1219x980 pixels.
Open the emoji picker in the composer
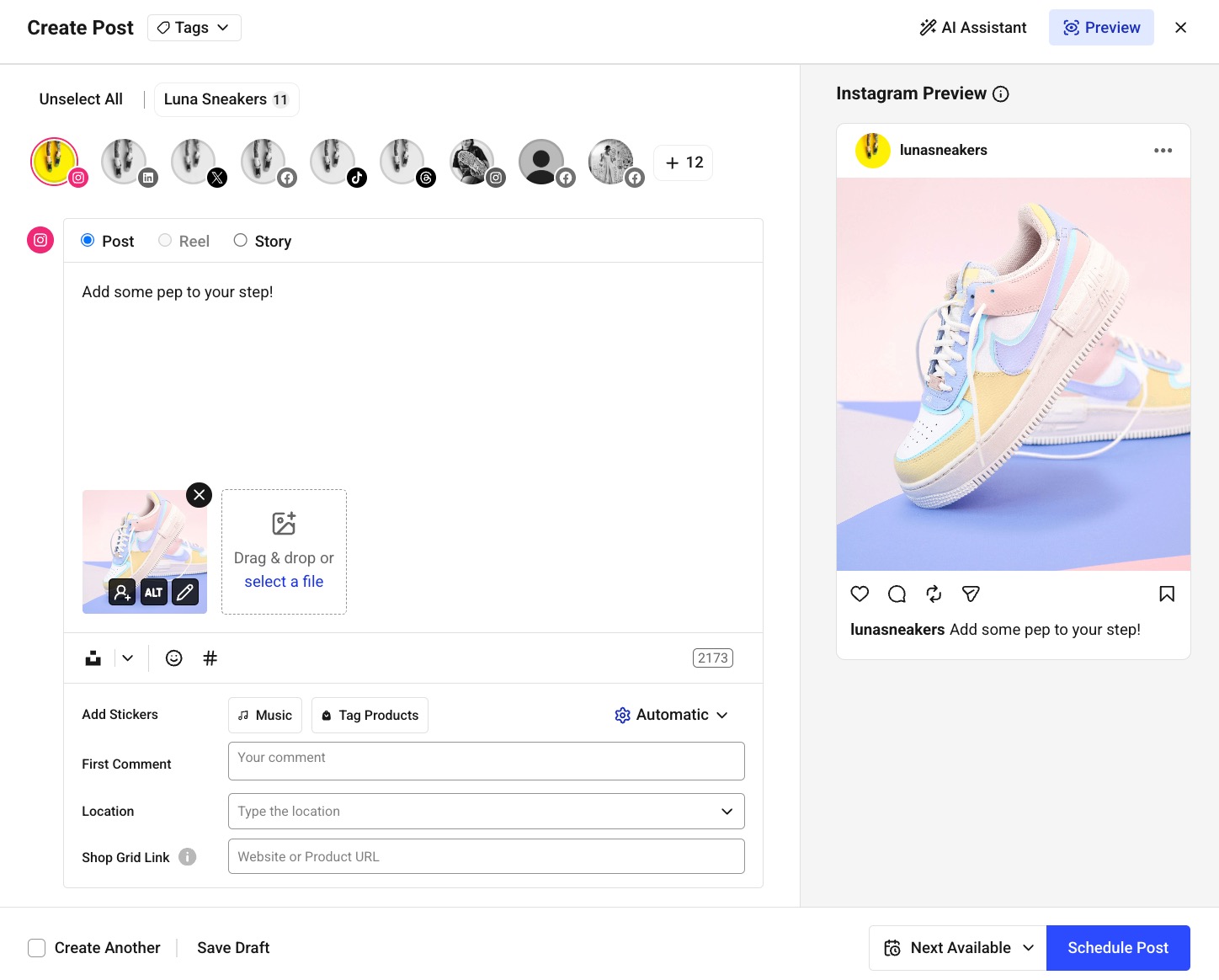click(x=173, y=658)
